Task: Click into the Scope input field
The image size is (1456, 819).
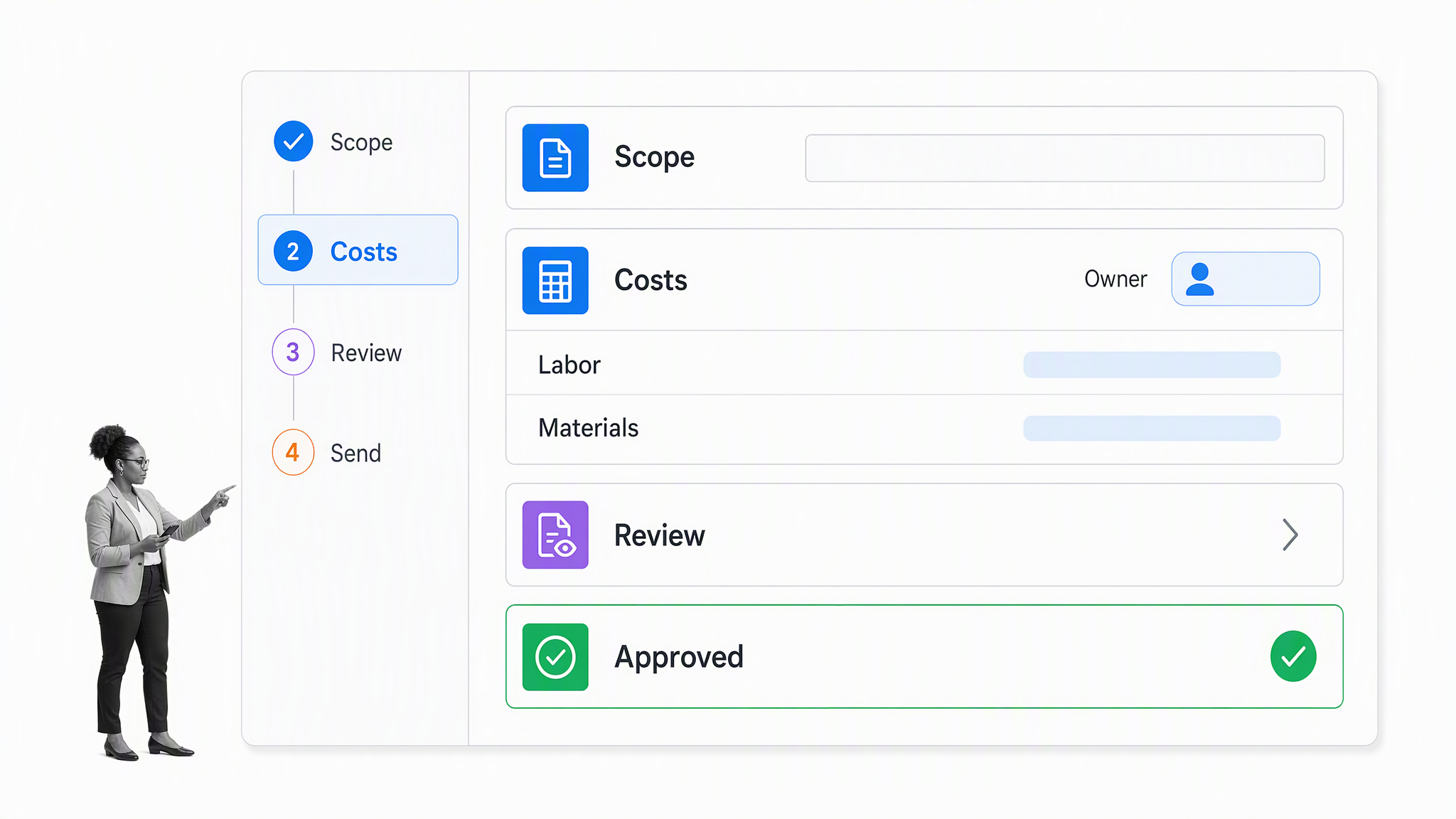Action: tap(1064, 158)
